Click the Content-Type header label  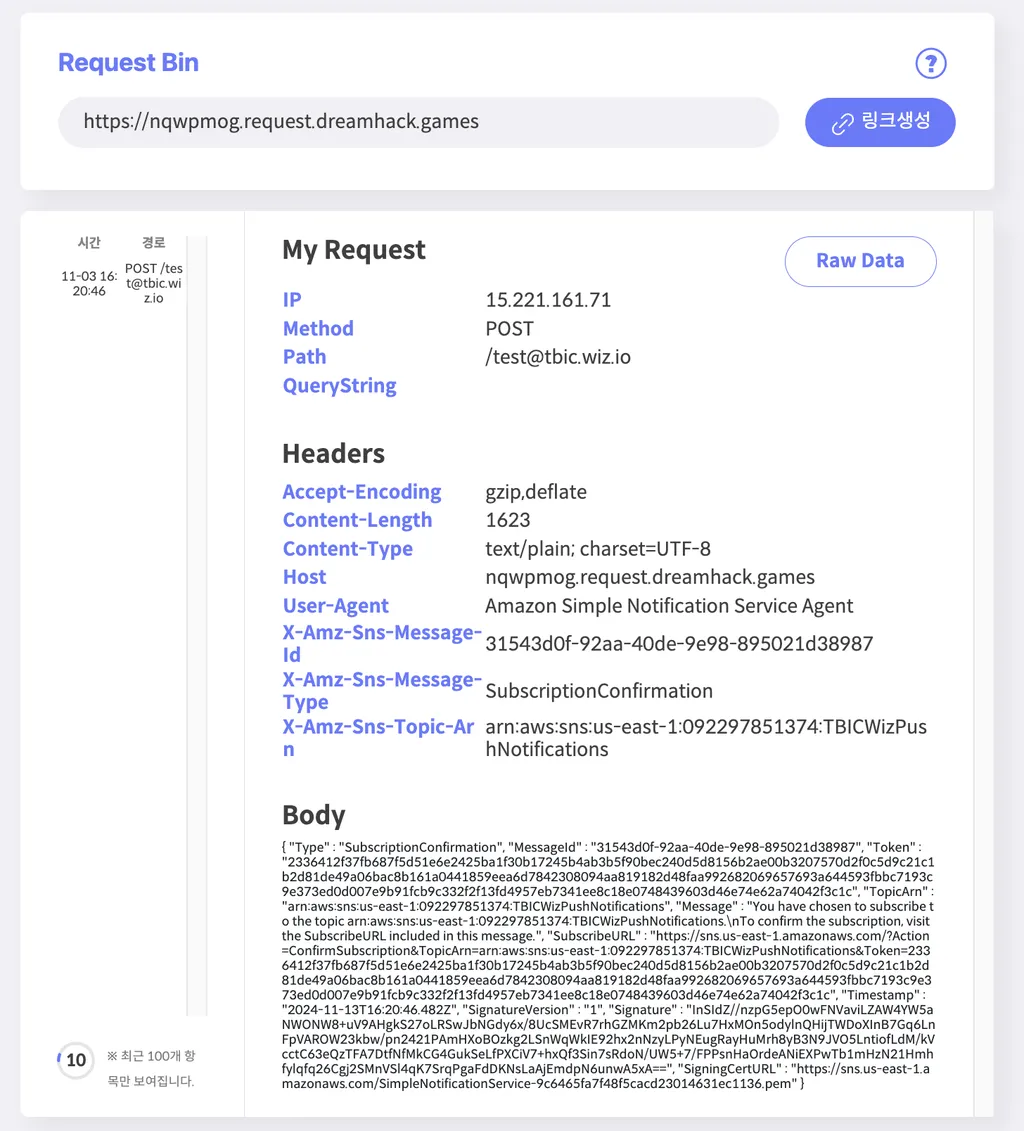(348, 549)
